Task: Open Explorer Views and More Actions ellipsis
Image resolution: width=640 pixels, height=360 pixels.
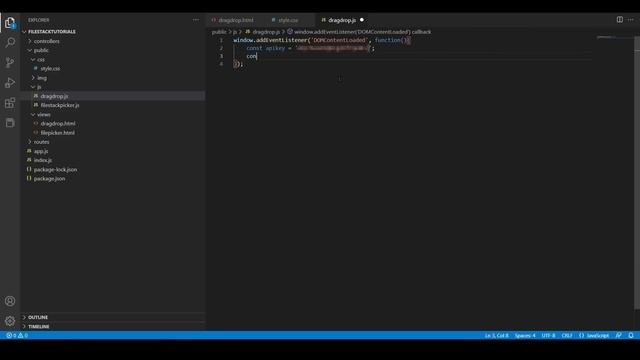Action: (x=196, y=20)
